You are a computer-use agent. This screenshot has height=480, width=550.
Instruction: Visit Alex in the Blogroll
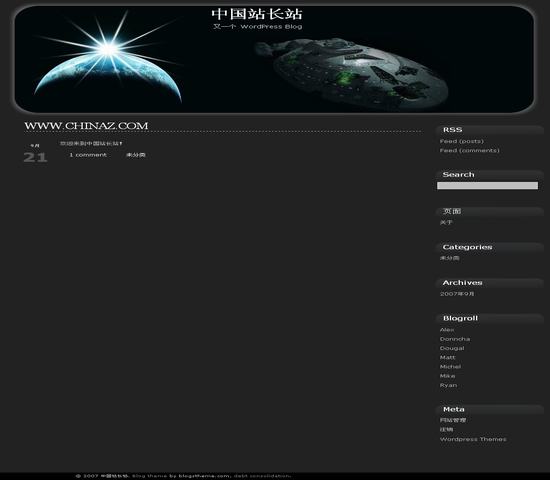(447, 330)
